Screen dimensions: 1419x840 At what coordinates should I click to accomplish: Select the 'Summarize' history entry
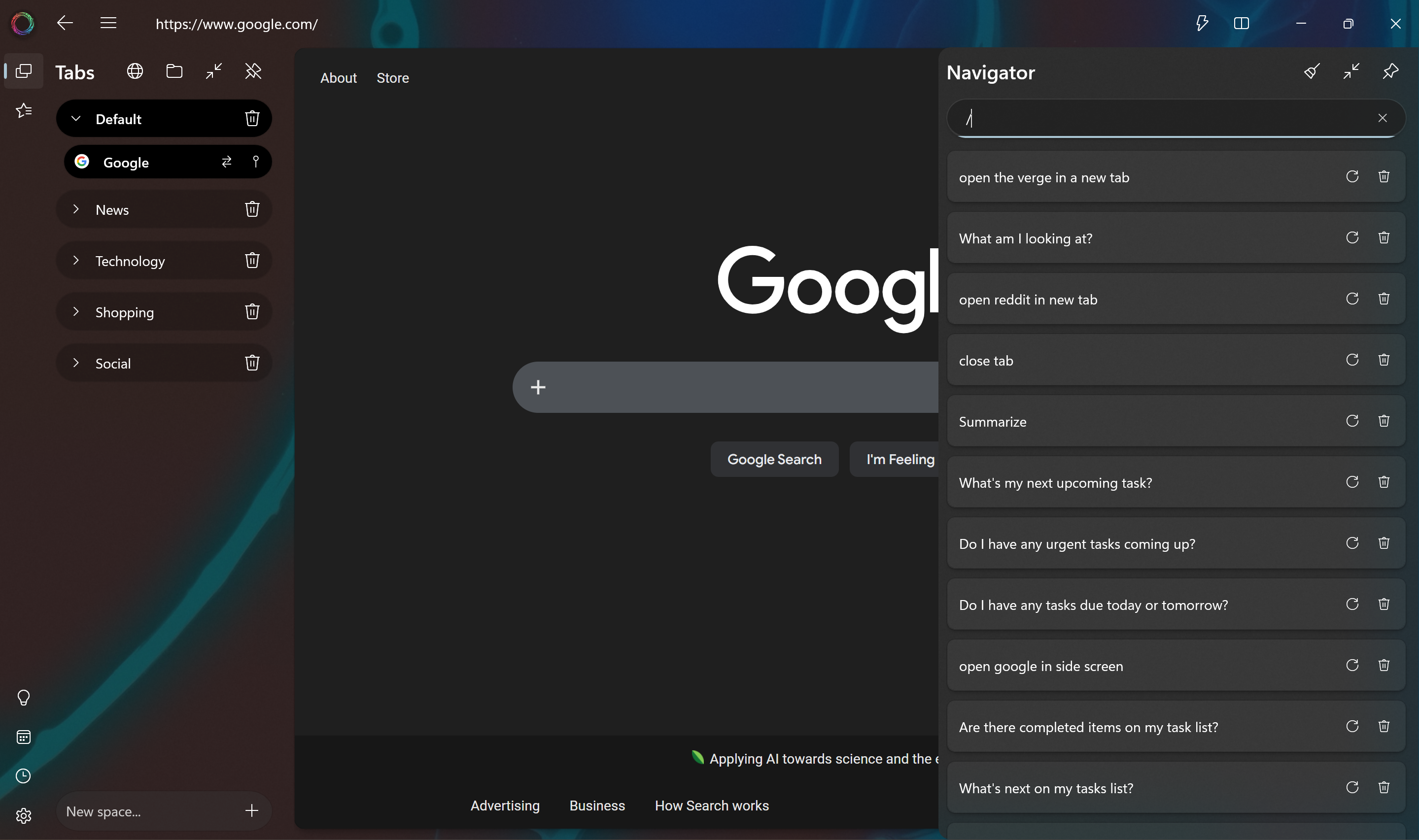(x=1176, y=421)
